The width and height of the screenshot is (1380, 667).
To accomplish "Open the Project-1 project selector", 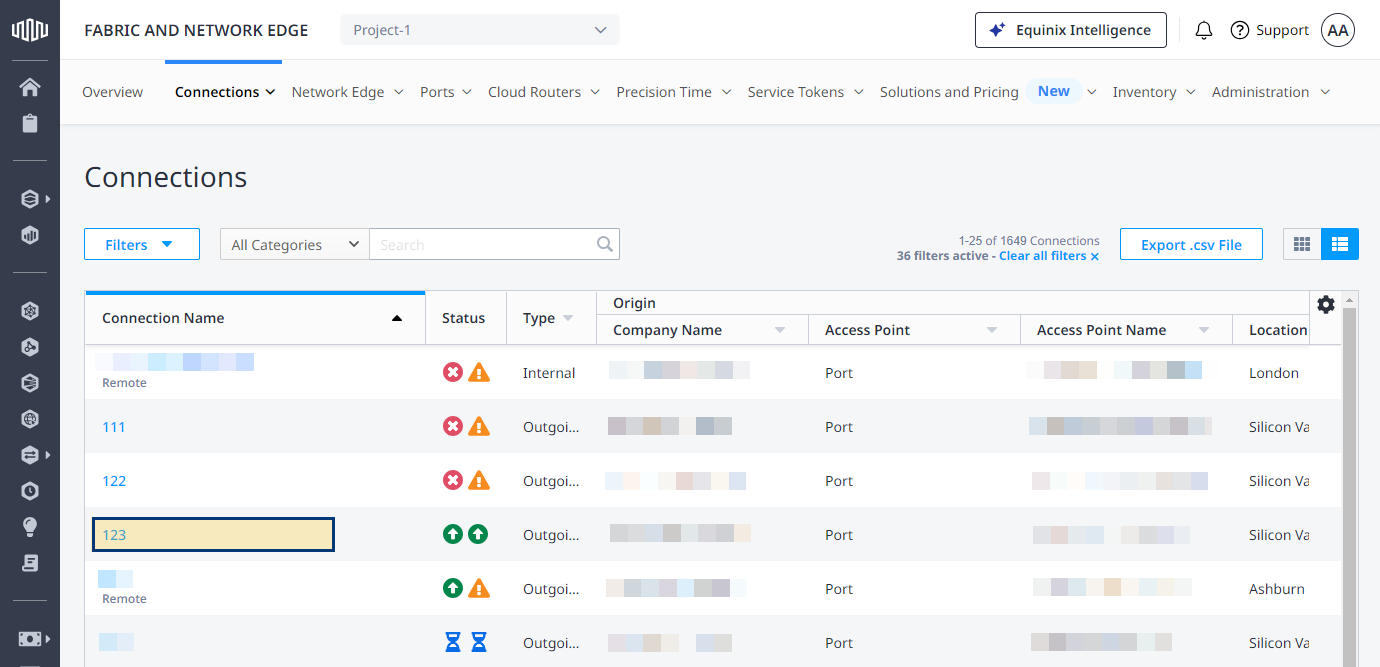I will tap(480, 30).
